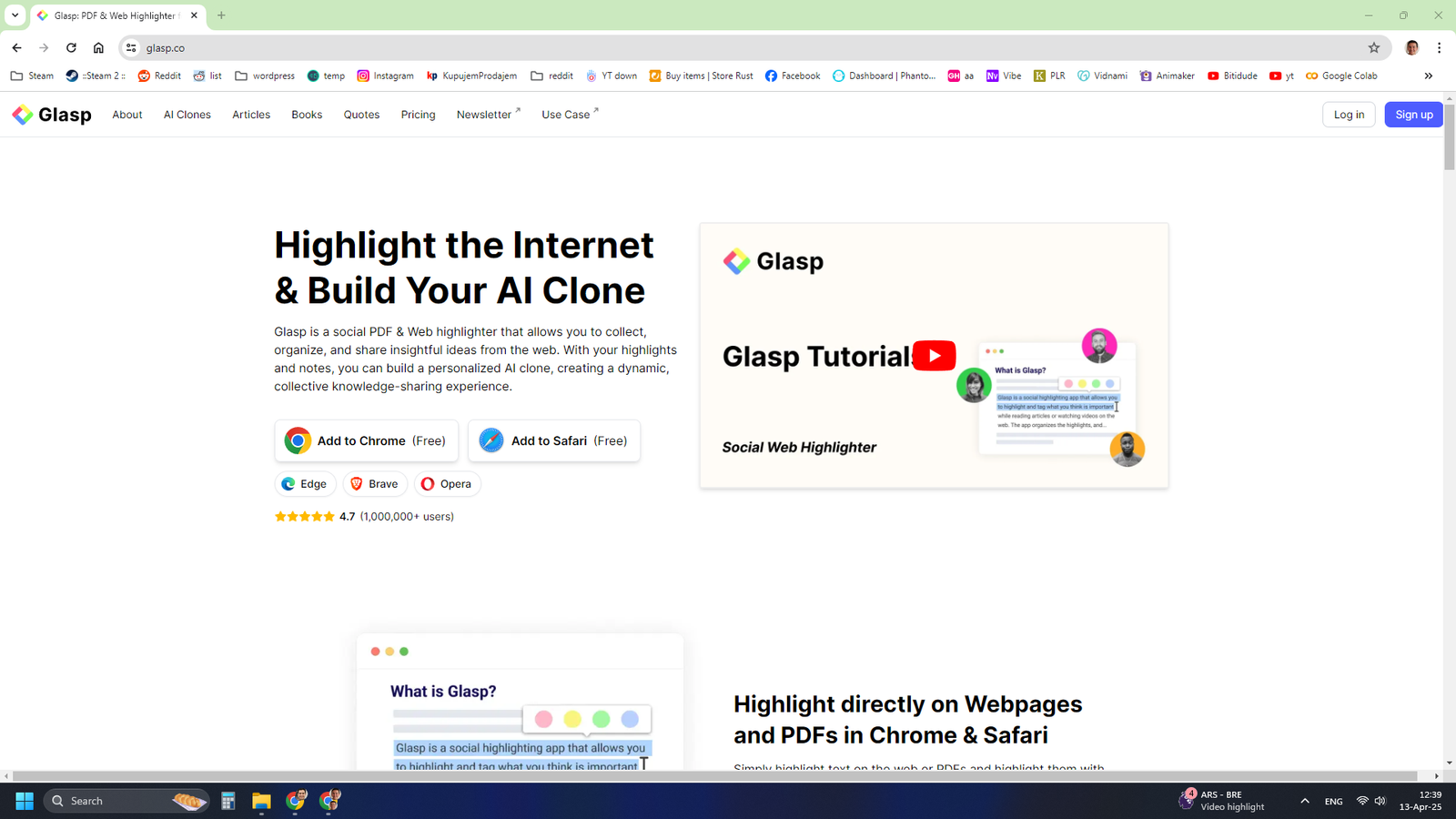Open the Articles nav item
Viewport: 1456px width, 819px height.
coord(251,115)
